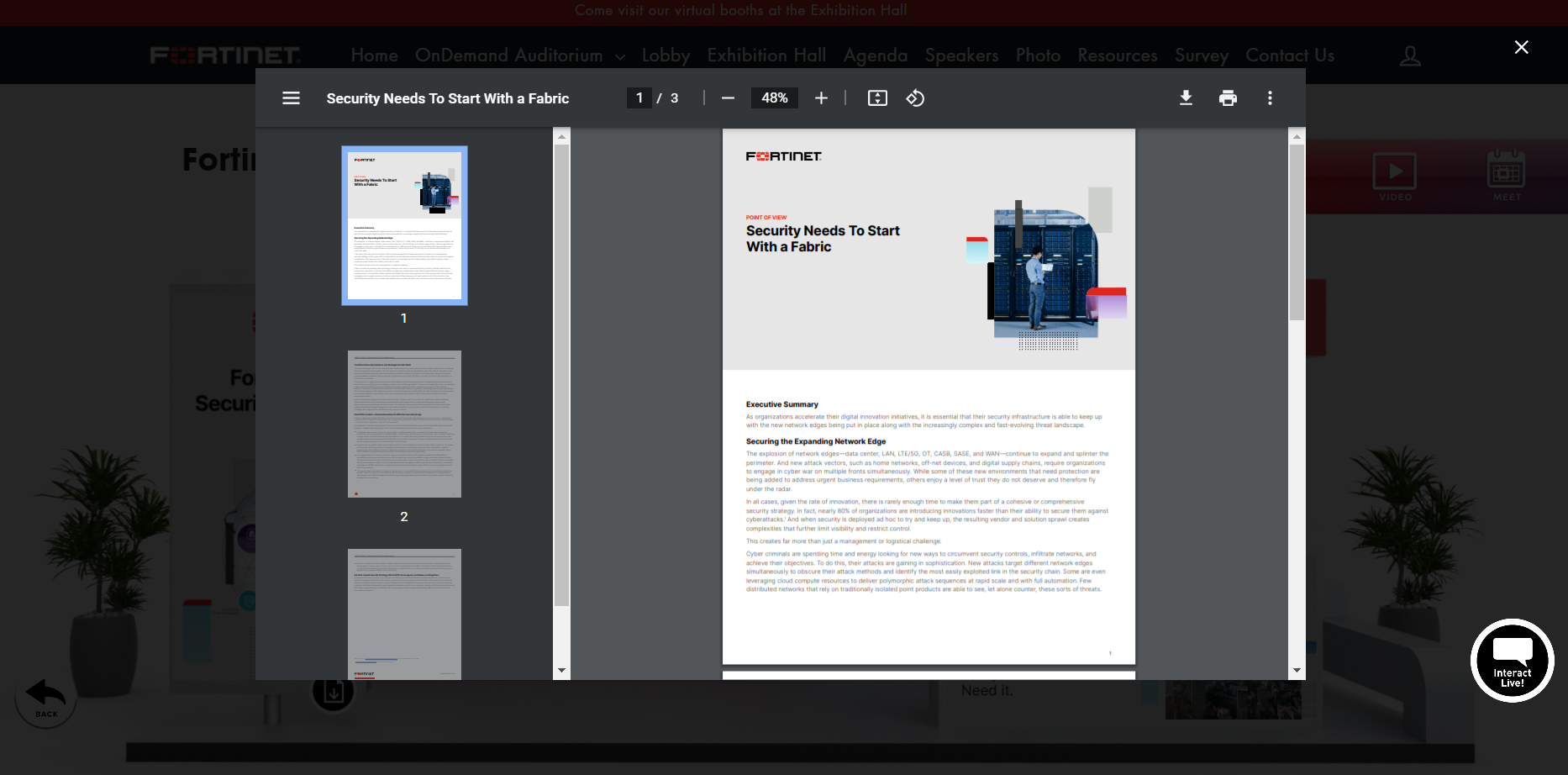Zoom in with the plus icon
The image size is (1568, 775).
(x=821, y=98)
